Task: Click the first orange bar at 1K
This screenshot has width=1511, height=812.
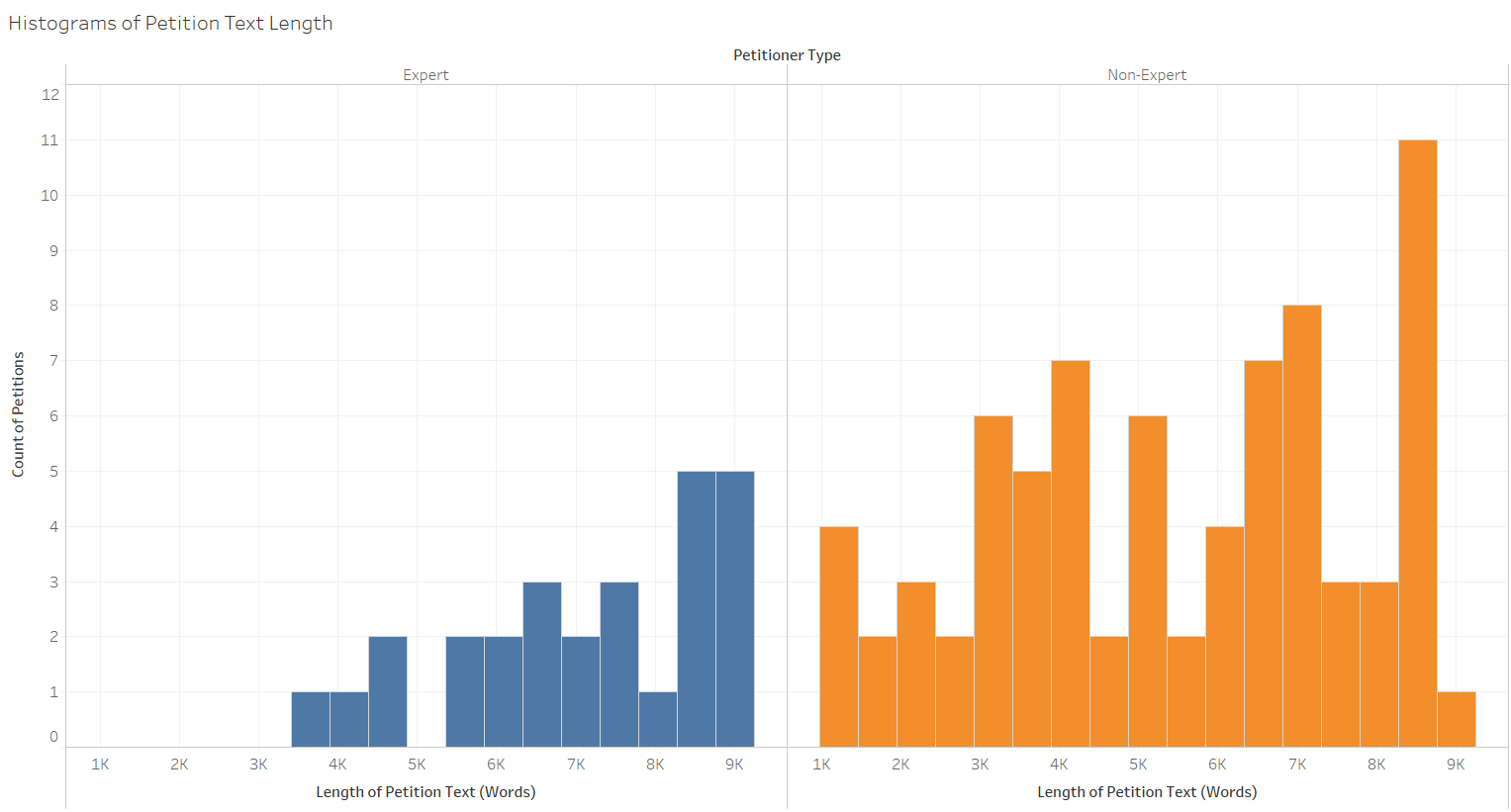Action: (838, 636)
